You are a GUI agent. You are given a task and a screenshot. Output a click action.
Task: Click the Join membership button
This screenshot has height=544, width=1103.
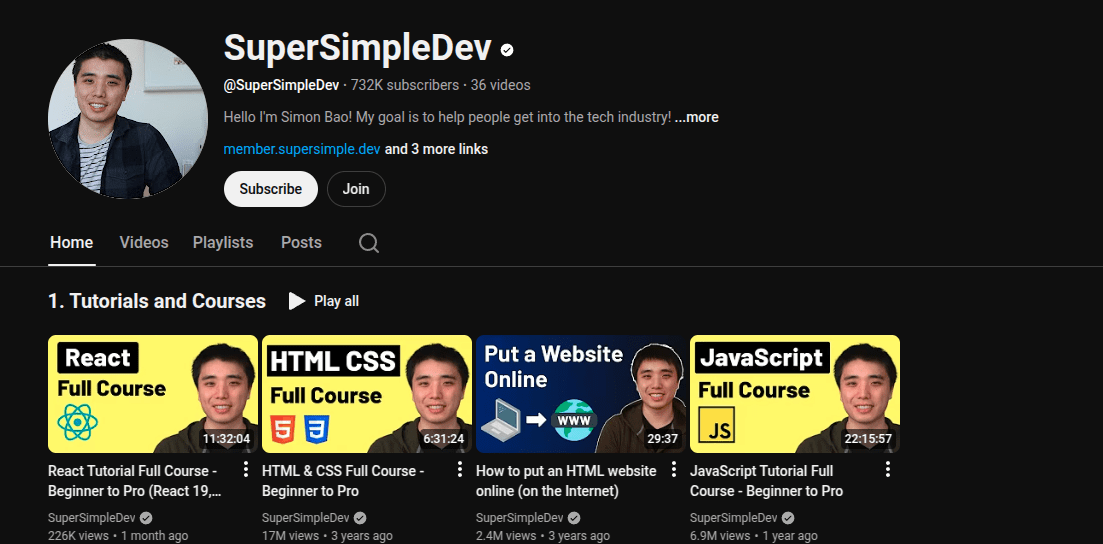(356, 189)
